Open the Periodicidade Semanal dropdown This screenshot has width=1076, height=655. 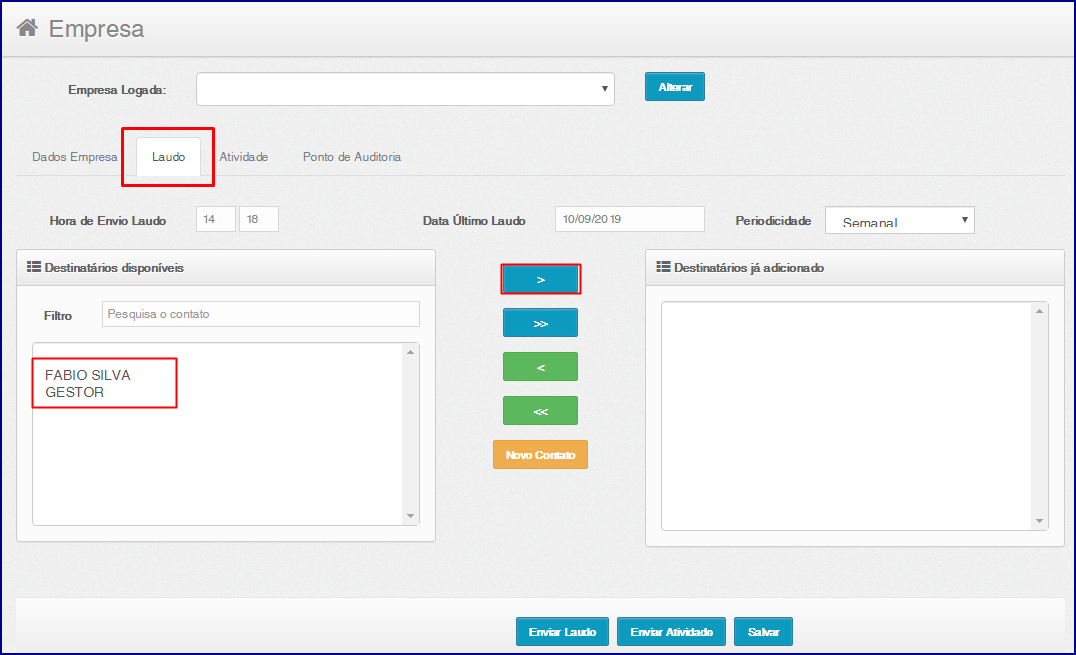point(900,220)
